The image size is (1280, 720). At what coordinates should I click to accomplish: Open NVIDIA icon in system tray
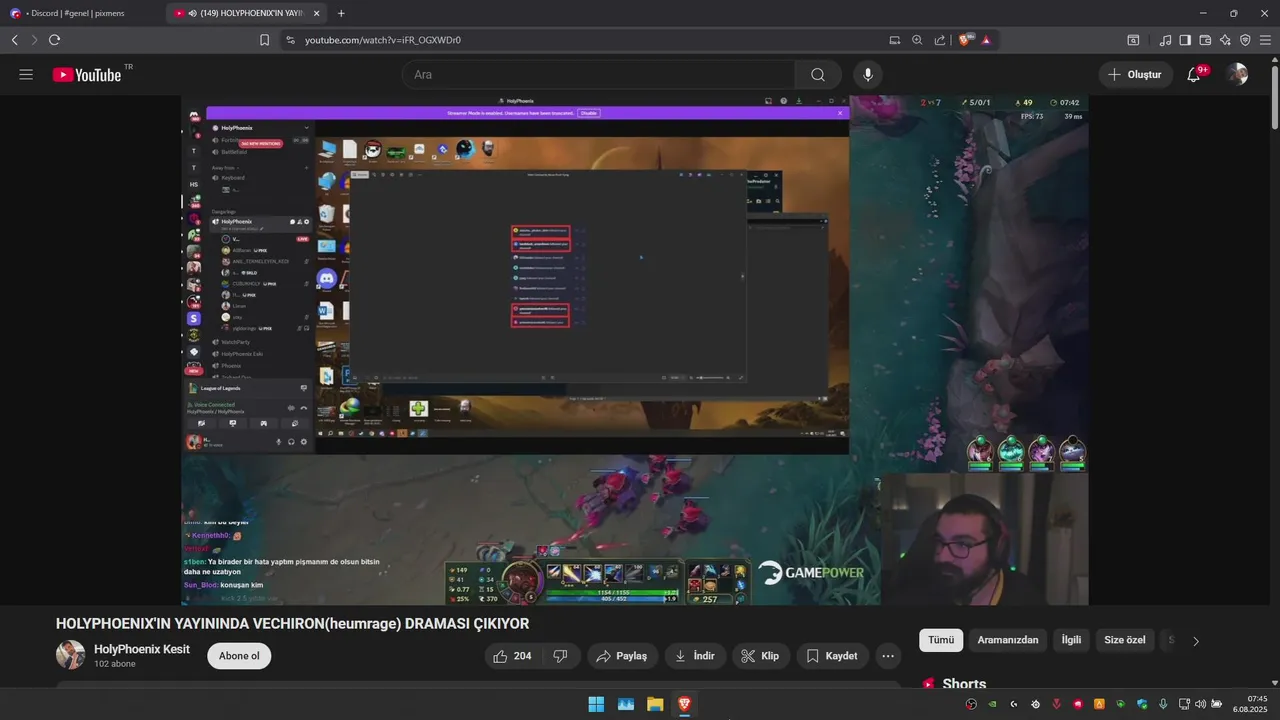tap(992, 704)
